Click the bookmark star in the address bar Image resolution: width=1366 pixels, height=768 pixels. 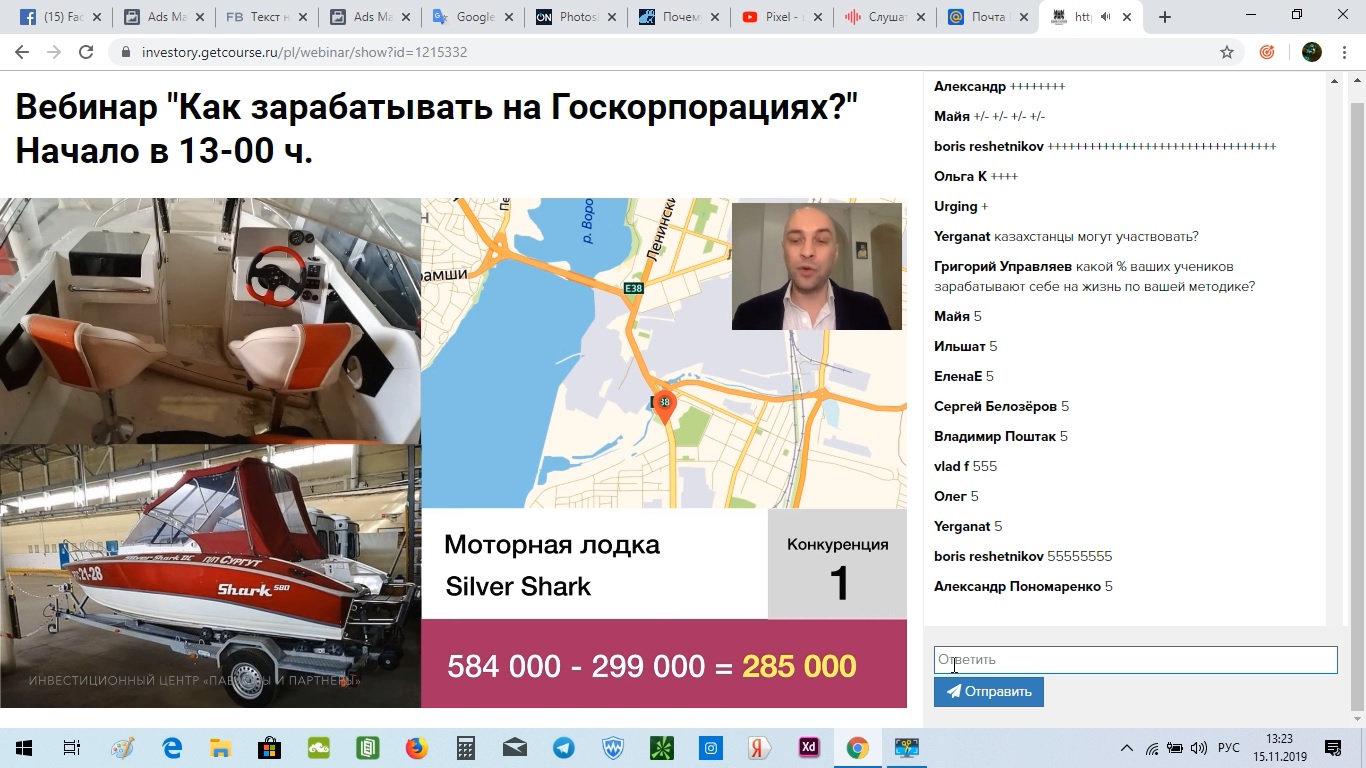pos(1227,51)
